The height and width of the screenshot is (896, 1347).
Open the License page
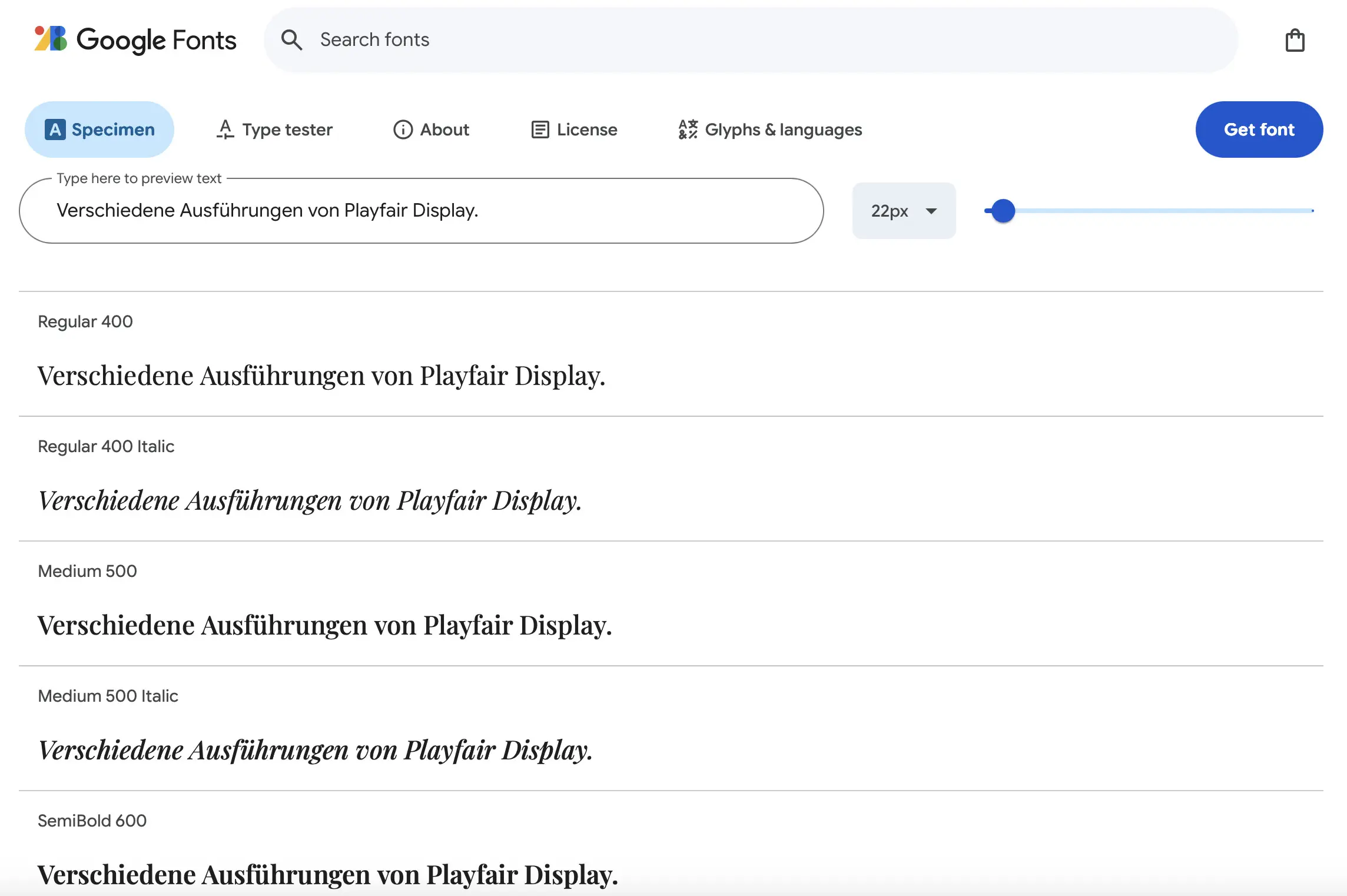(586, 130)
